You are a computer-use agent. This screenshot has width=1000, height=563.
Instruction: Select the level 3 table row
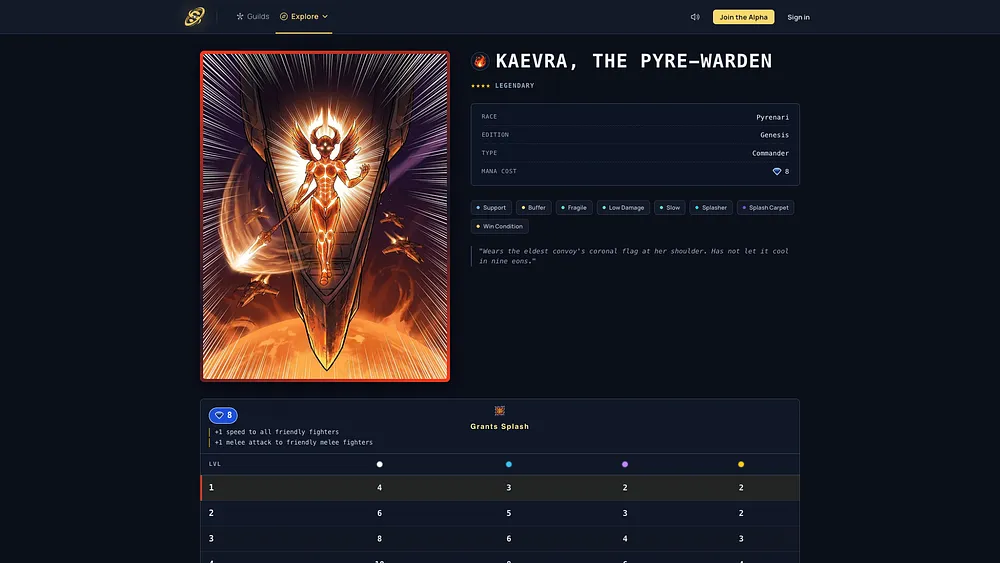[x=500, y=539]
